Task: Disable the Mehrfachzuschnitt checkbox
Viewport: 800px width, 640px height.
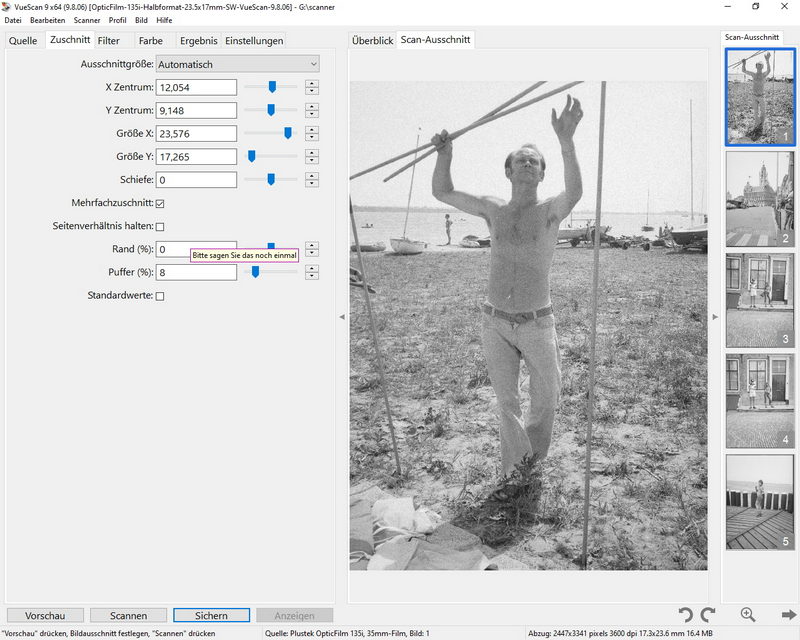Action: (160, 203)
